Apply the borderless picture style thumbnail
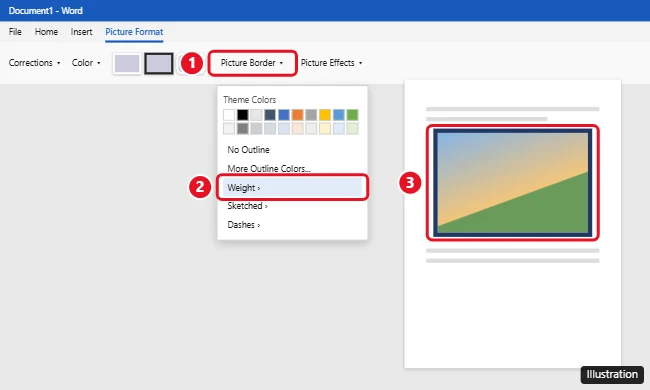 127,64
